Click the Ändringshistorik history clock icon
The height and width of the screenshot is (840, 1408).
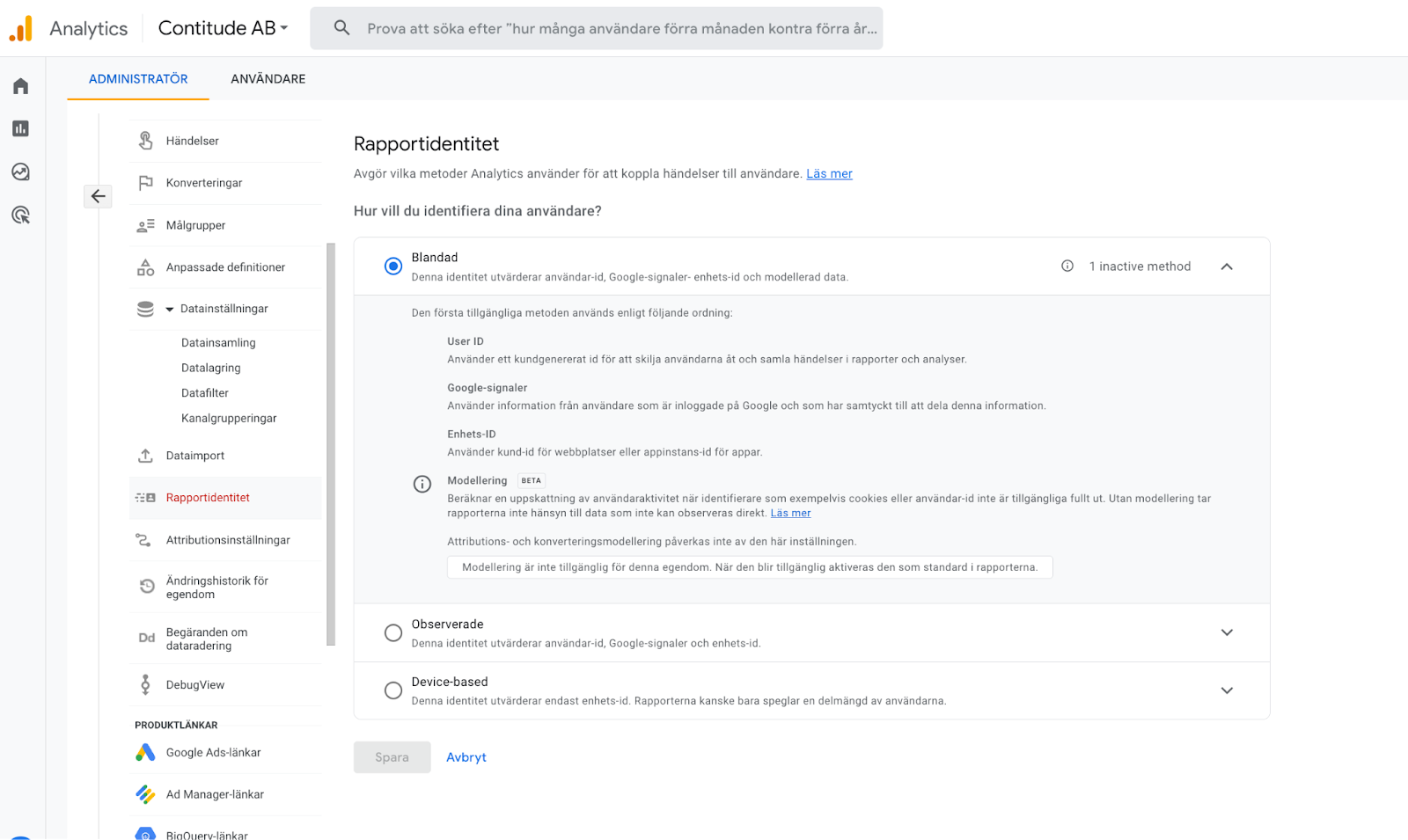pos(147,586)
